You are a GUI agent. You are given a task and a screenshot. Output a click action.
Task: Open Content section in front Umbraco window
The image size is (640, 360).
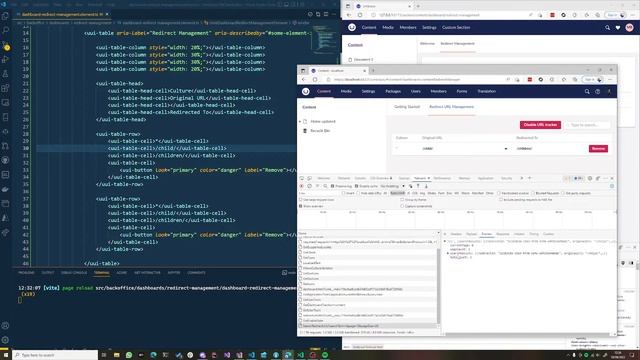tap(324, 91)
